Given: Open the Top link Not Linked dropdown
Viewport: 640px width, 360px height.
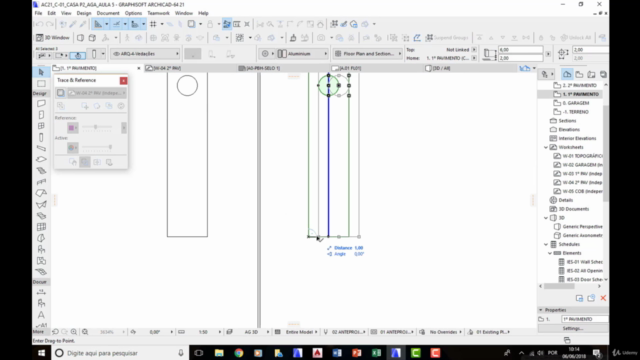Looking at the screenshot, I should [x=474, y=50].
